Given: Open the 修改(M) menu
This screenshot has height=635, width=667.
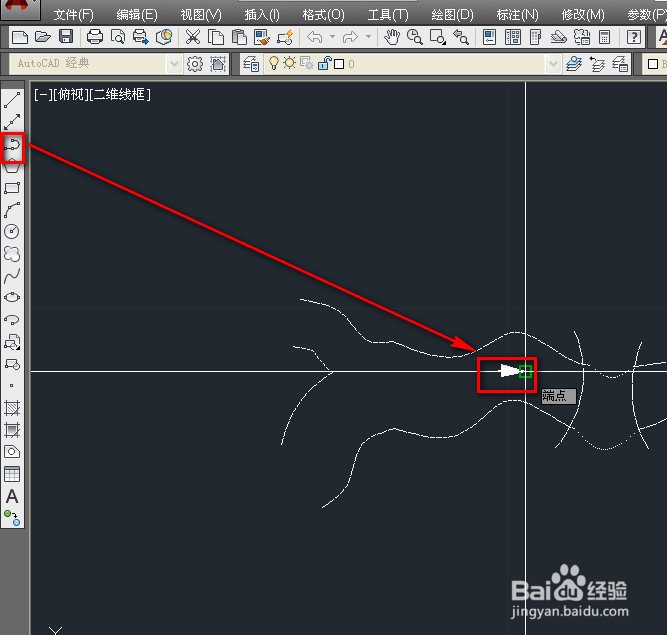Looking at the screenshot, I should pos(583,15).
